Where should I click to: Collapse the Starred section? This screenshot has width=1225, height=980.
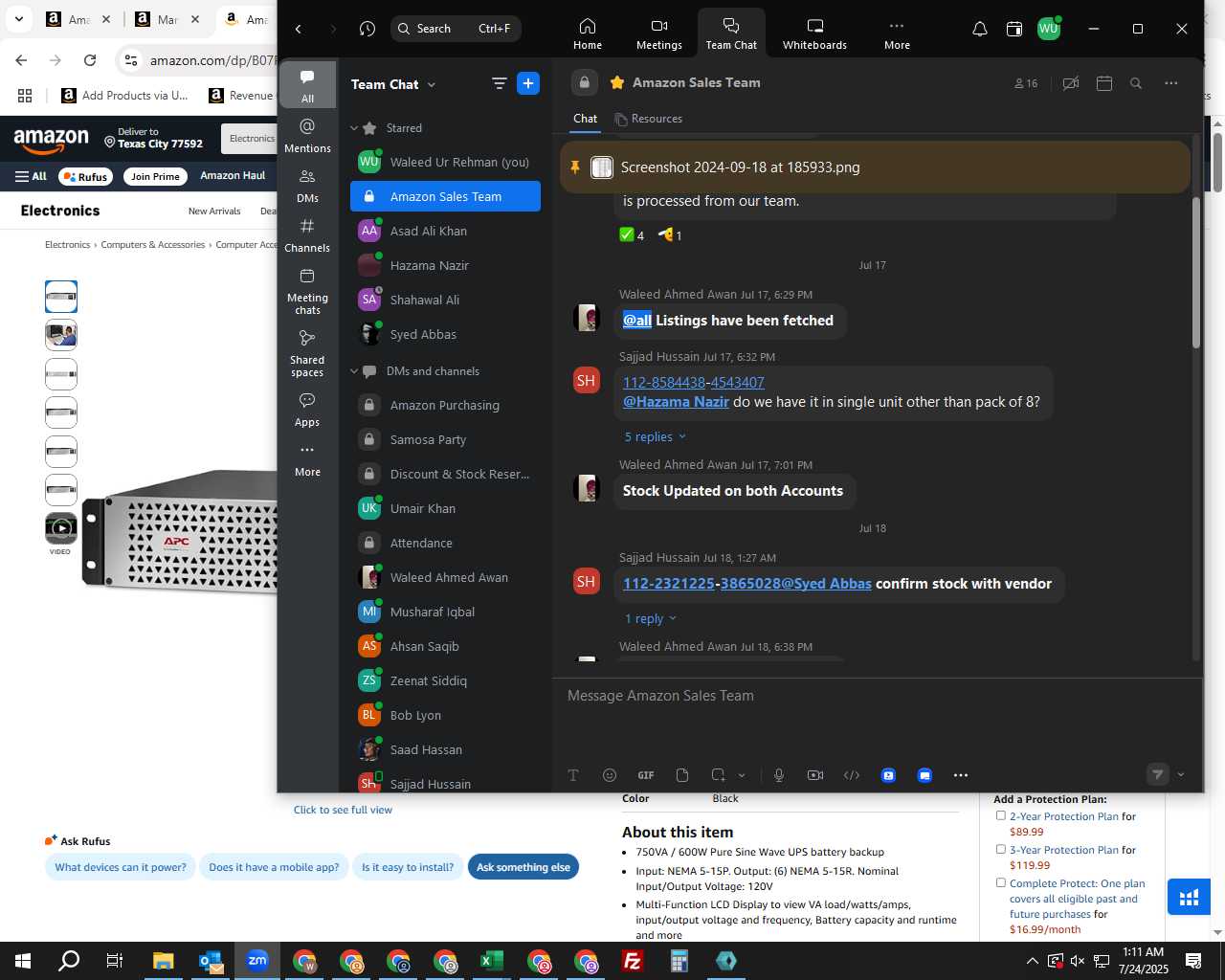coord(354,128)
